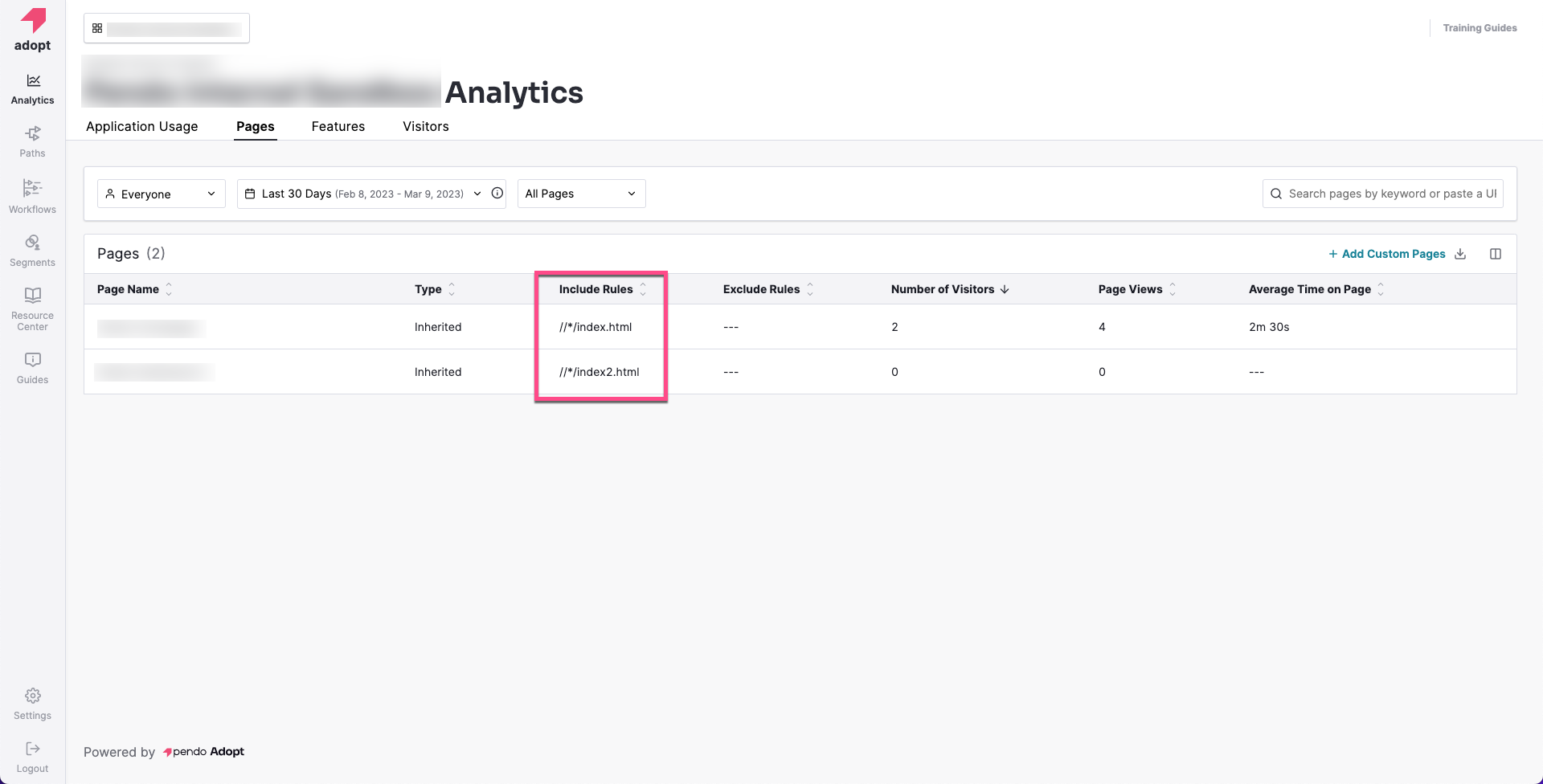Open the Everyone segment dropdown
The width and height of the screenshot is (1543, 784).
coord(162,194)
